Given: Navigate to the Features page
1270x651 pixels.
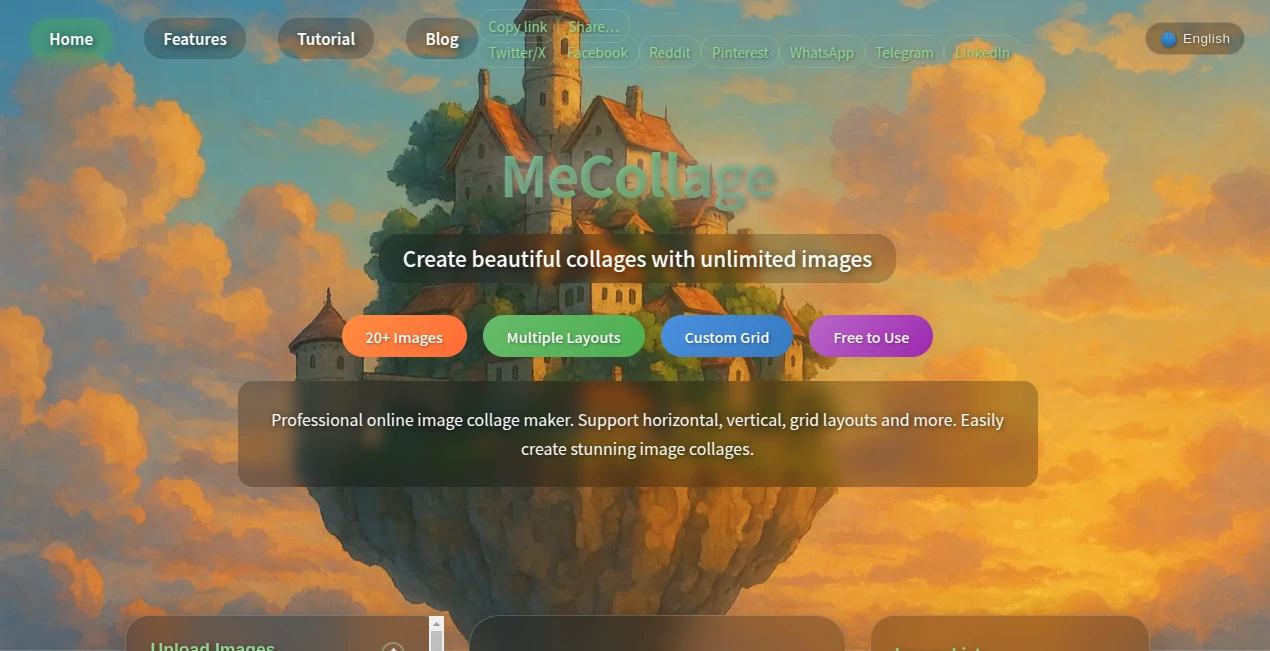Looking at the screenshot, I should [194, 38].
